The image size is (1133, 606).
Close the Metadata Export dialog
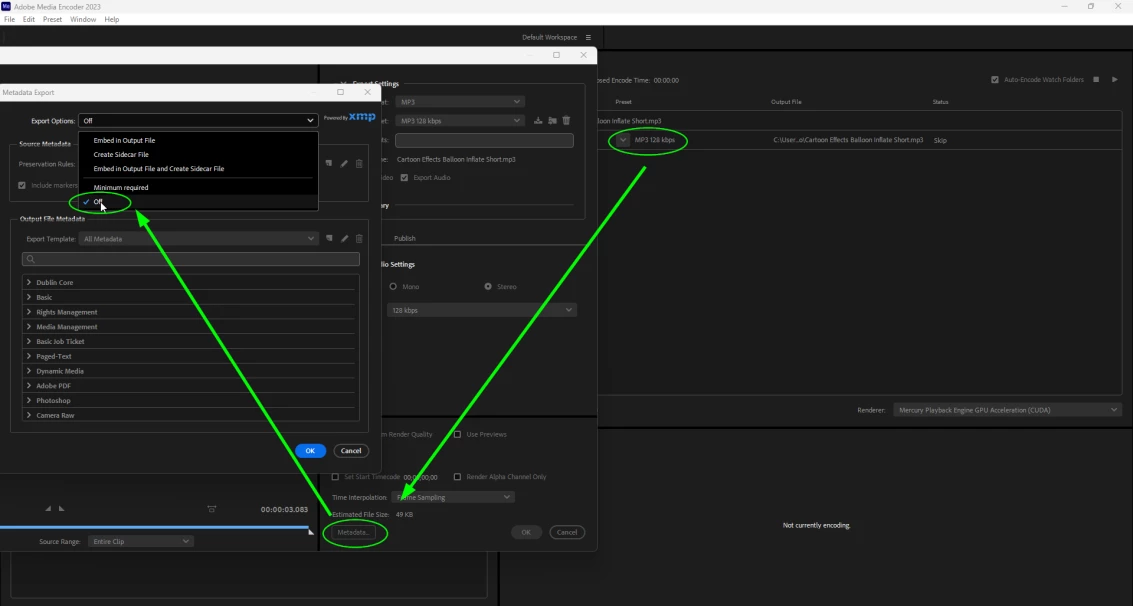pyautogui.click(x=368, y=92)
